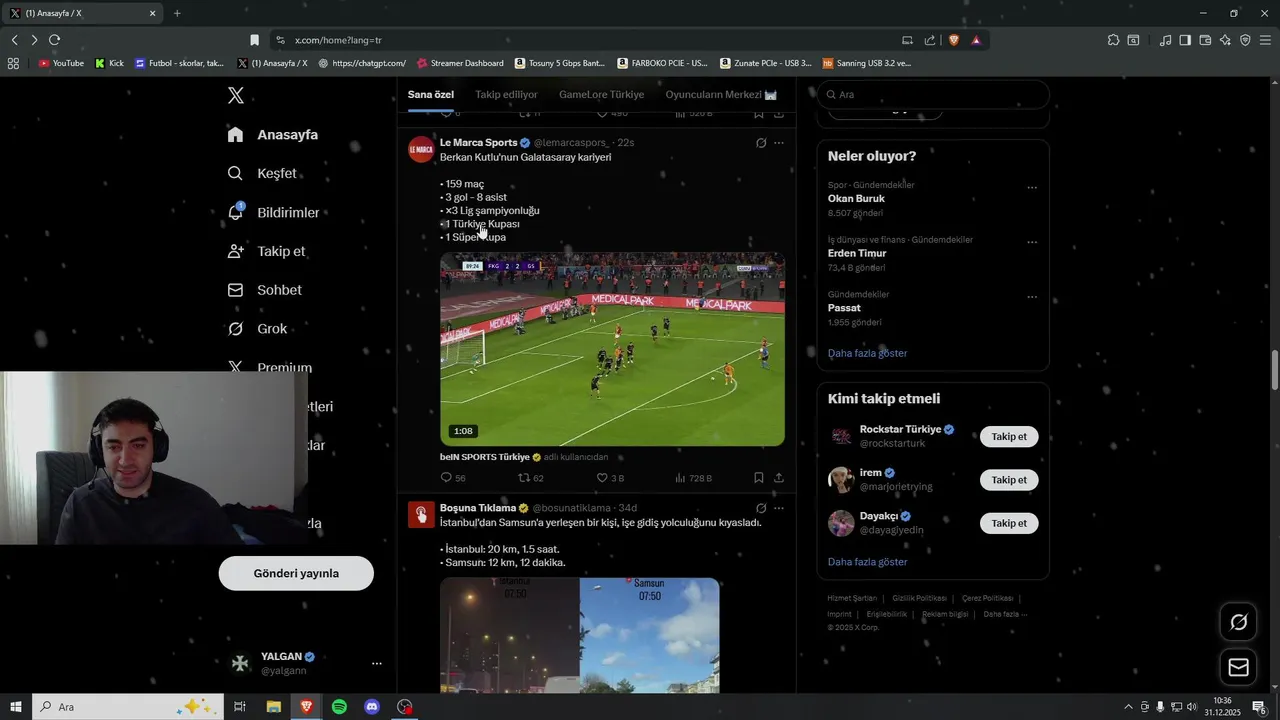Toggle the browser sidebar panel

pos(1185,40)
